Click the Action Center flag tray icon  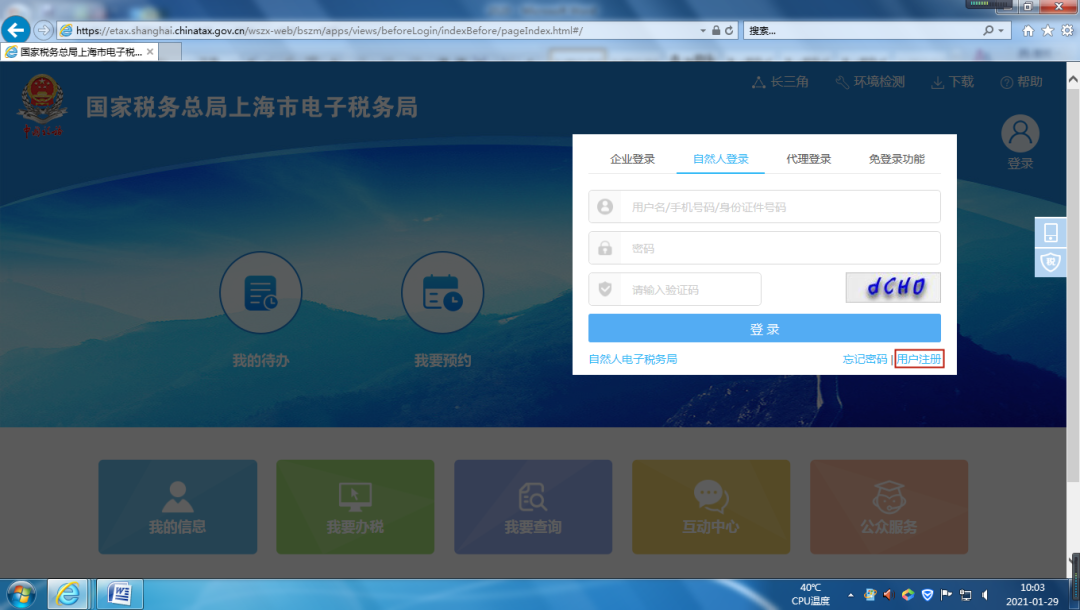(946, 595)
